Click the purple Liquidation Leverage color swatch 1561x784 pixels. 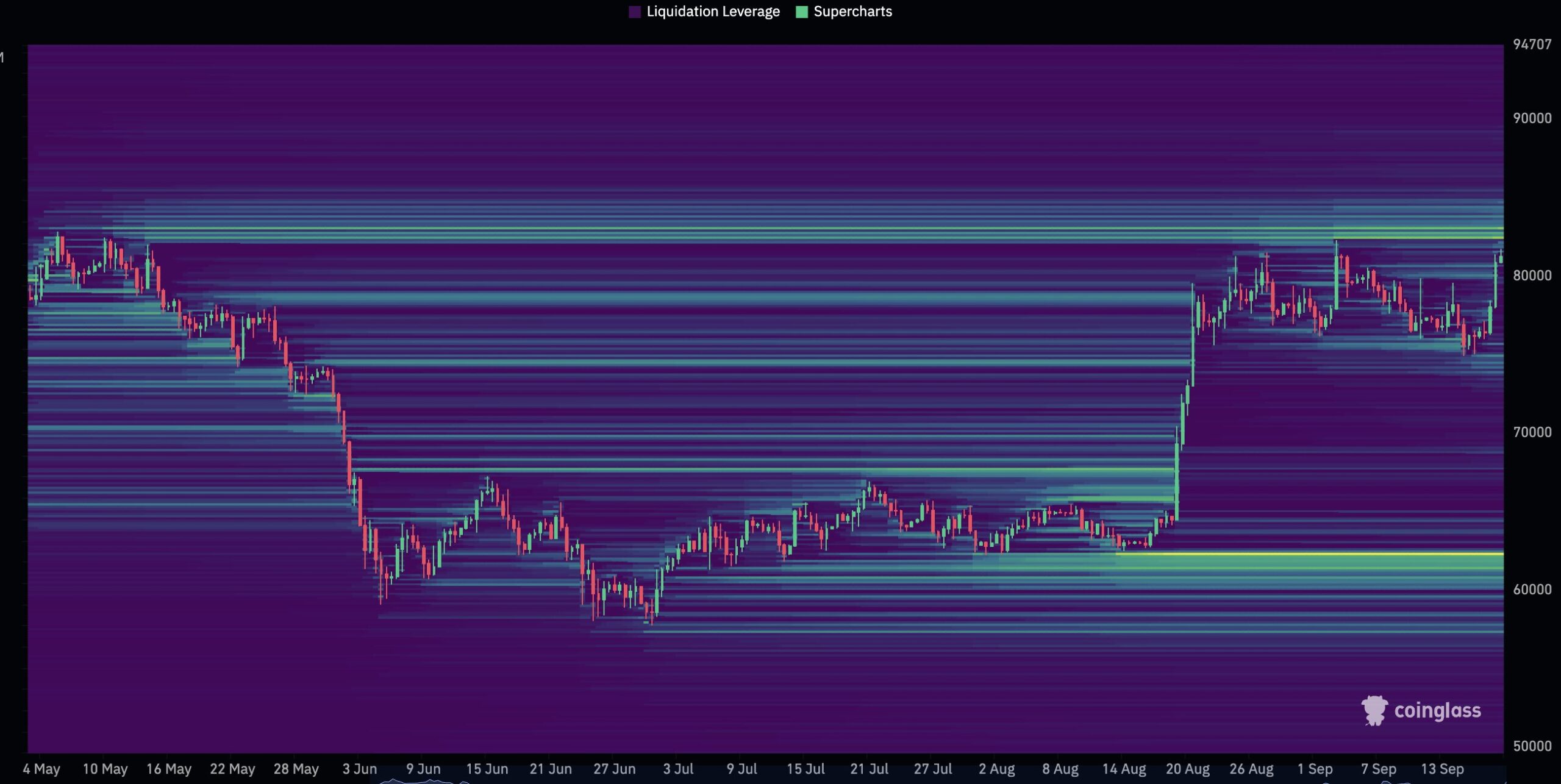pyautogui.click(x=635, y=12)
